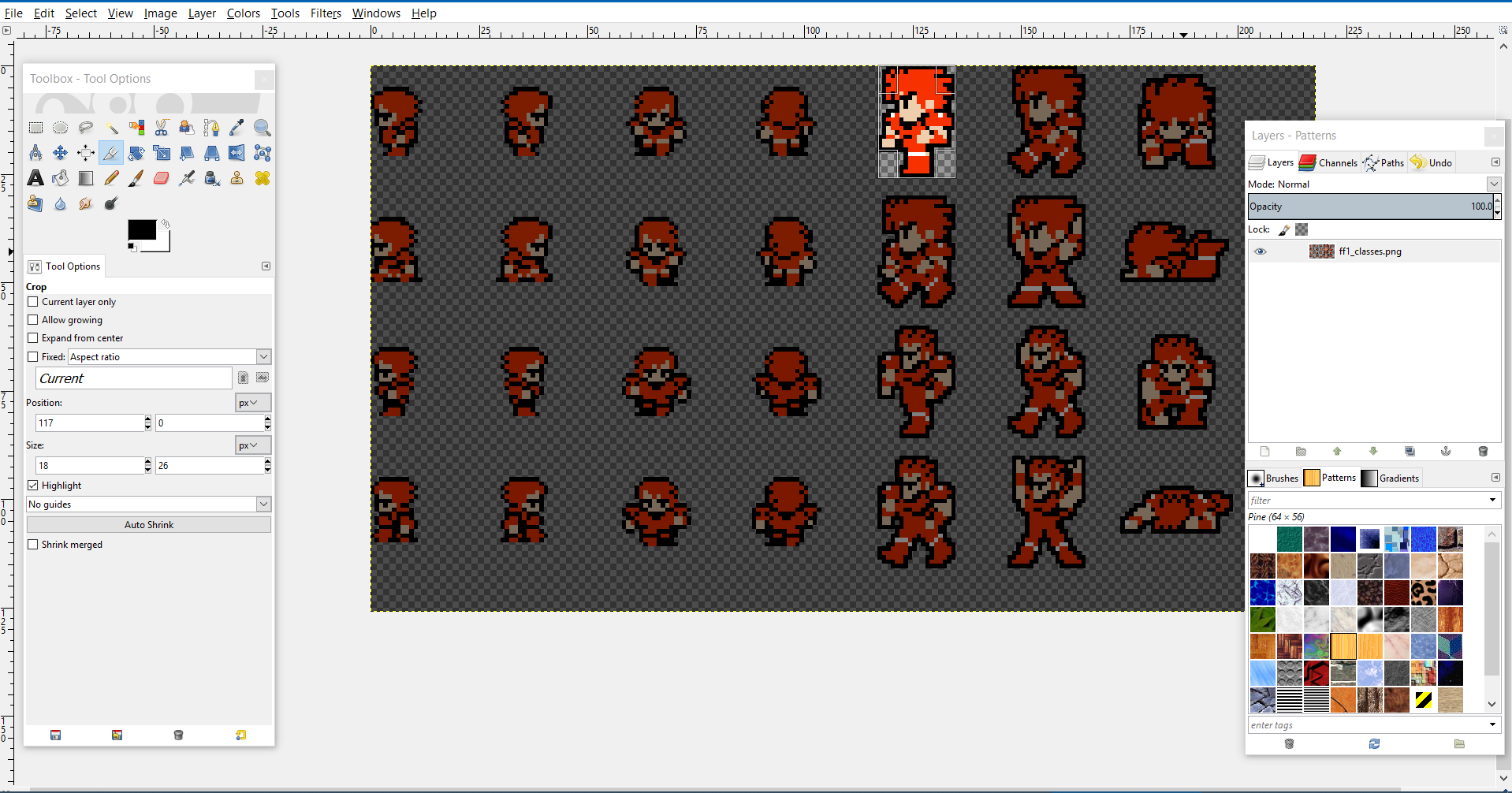Select the Scissors Select tool
Viewport: 1512px width, 793px height.
[x=162, y=128]
